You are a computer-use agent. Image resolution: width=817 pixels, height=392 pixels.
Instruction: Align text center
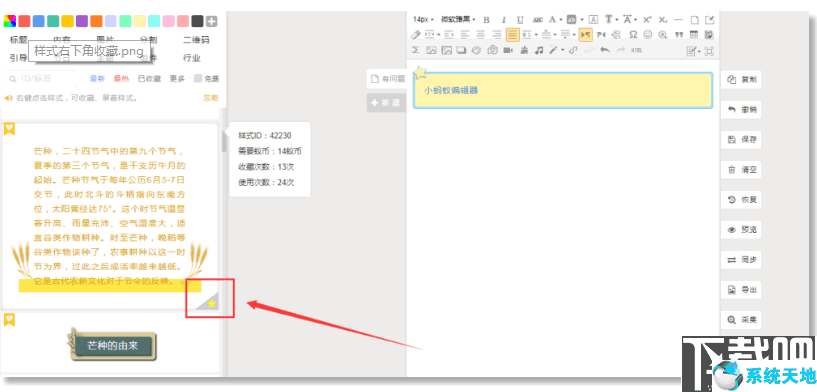[x=480, y=35]
